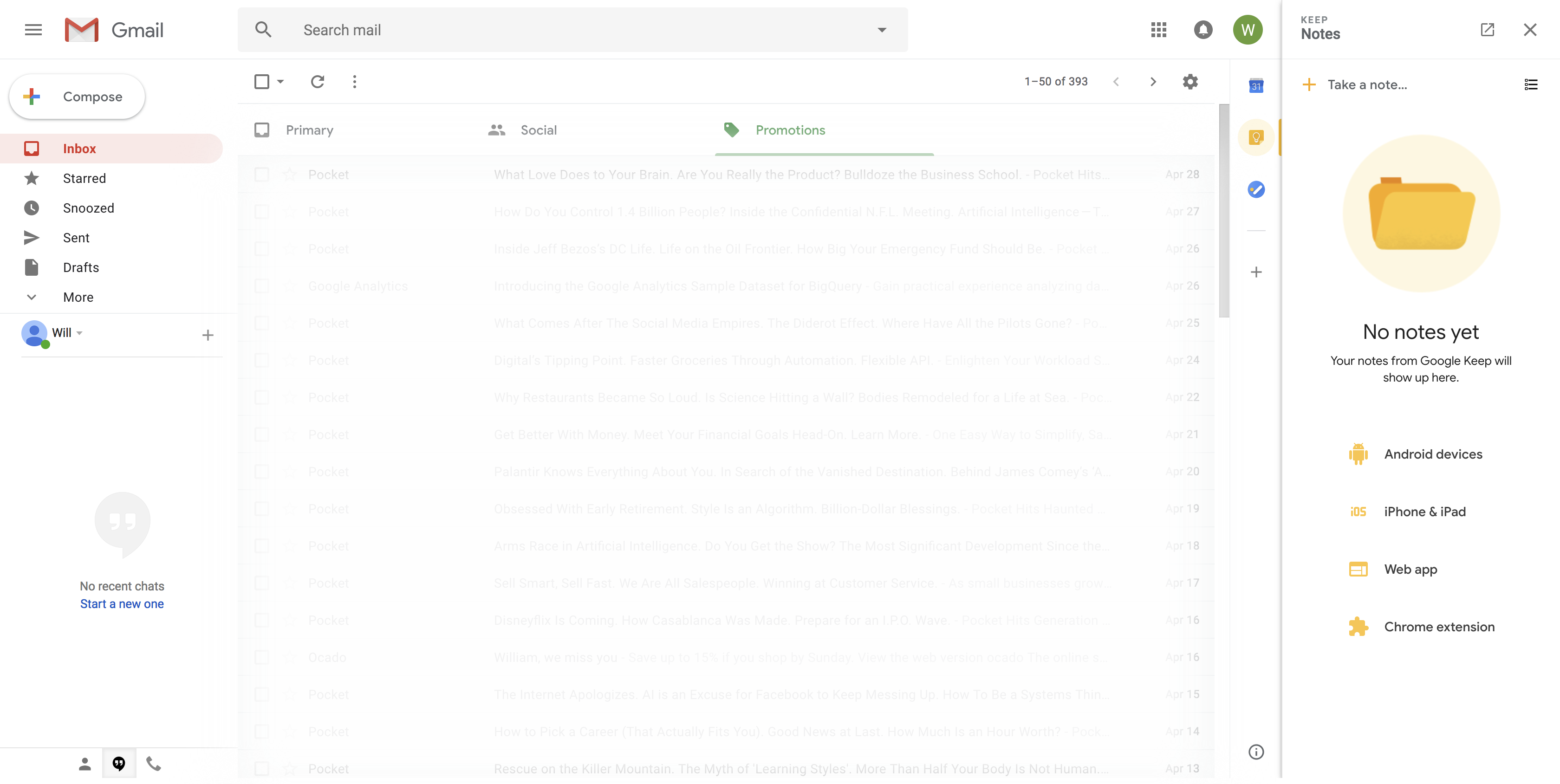This screenshot has height=784, width=1560.
Task: Click the Sent arrow icon
Action: [x=32, y=238]
